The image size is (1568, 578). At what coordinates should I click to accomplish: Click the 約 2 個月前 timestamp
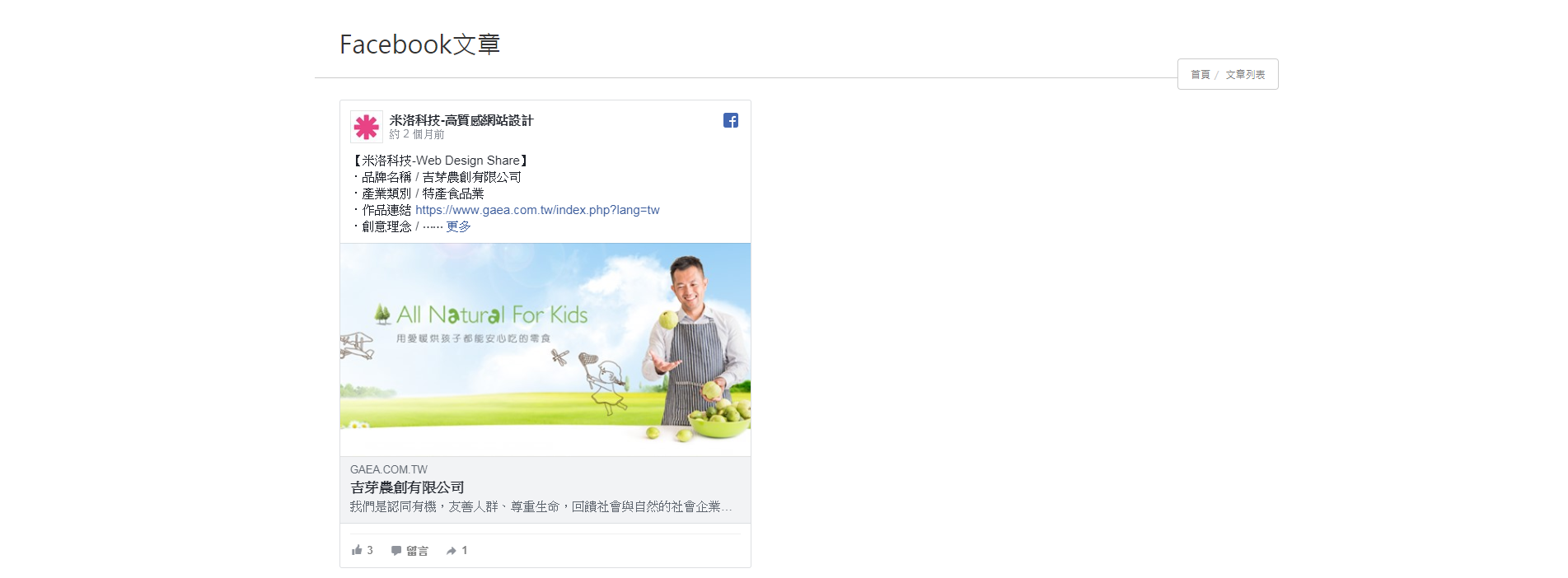(x=417, y=134)
